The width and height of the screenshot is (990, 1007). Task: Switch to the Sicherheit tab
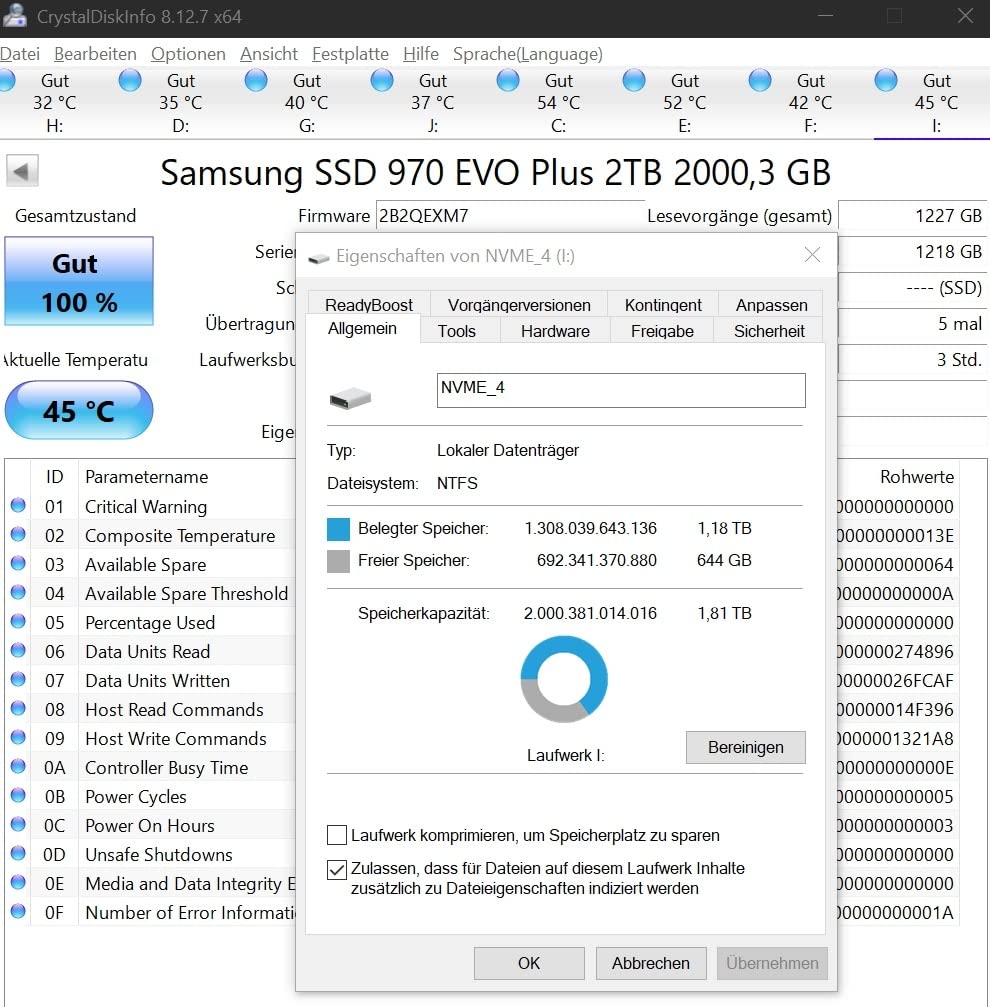click(x=769, y=331)
